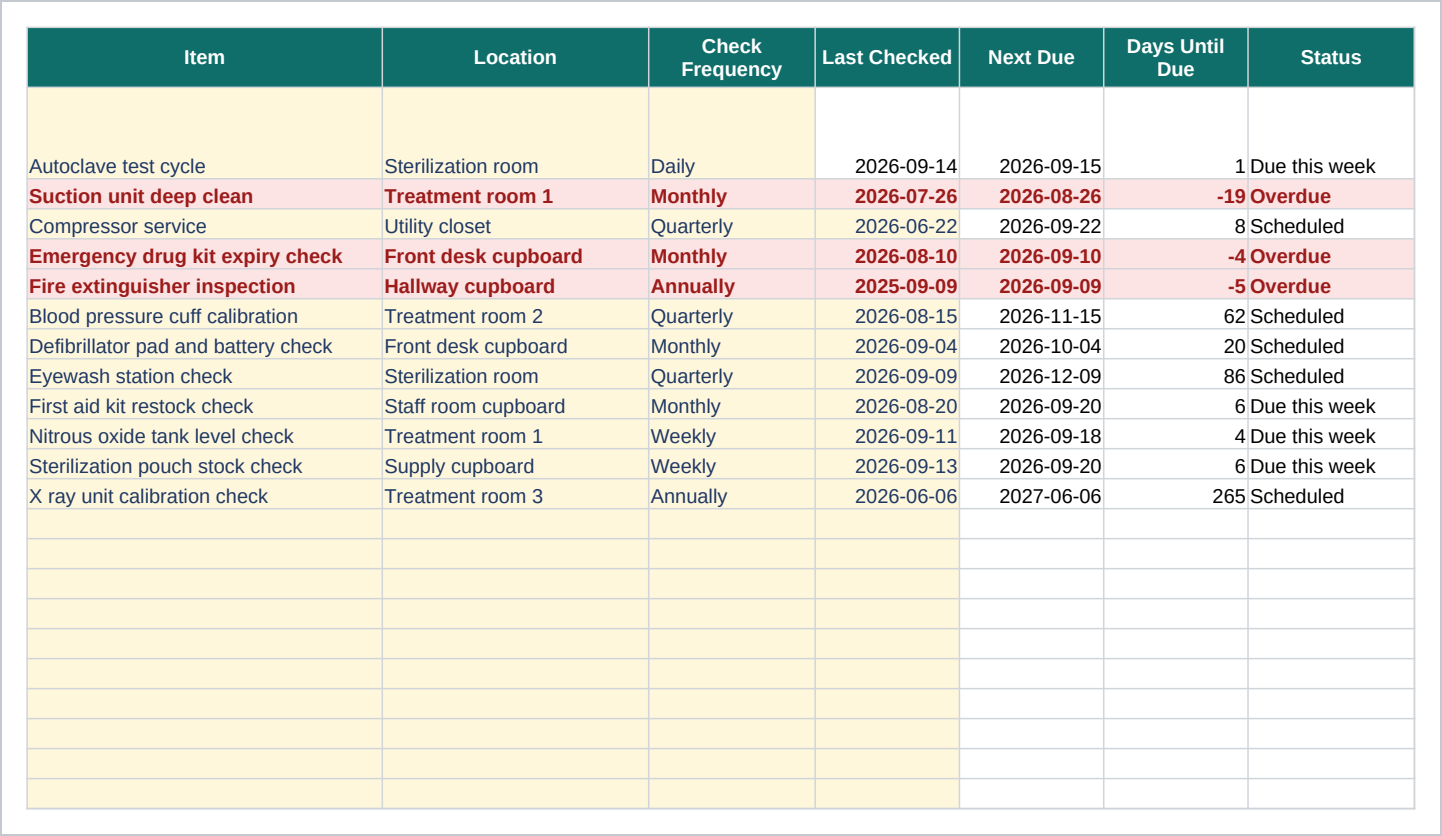The image size is (1442, 836).
Task: Select Emergency drug kit expiry check
Action: (x=205, y=255)
